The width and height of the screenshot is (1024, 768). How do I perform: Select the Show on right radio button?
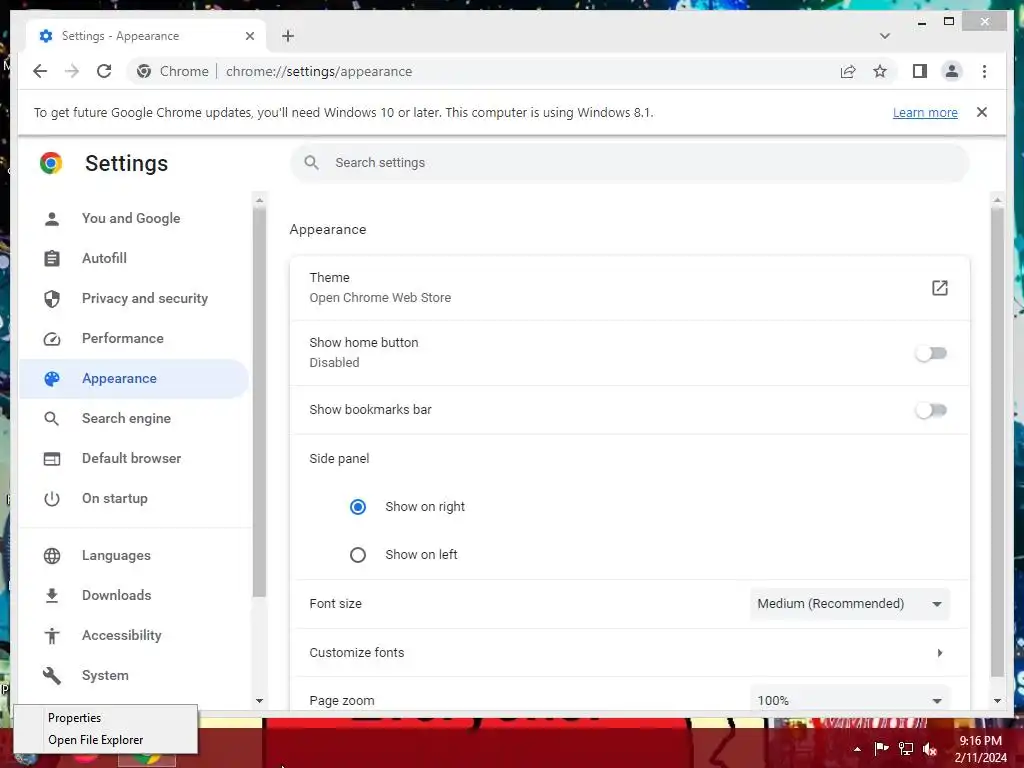click(x=358, y=507)
